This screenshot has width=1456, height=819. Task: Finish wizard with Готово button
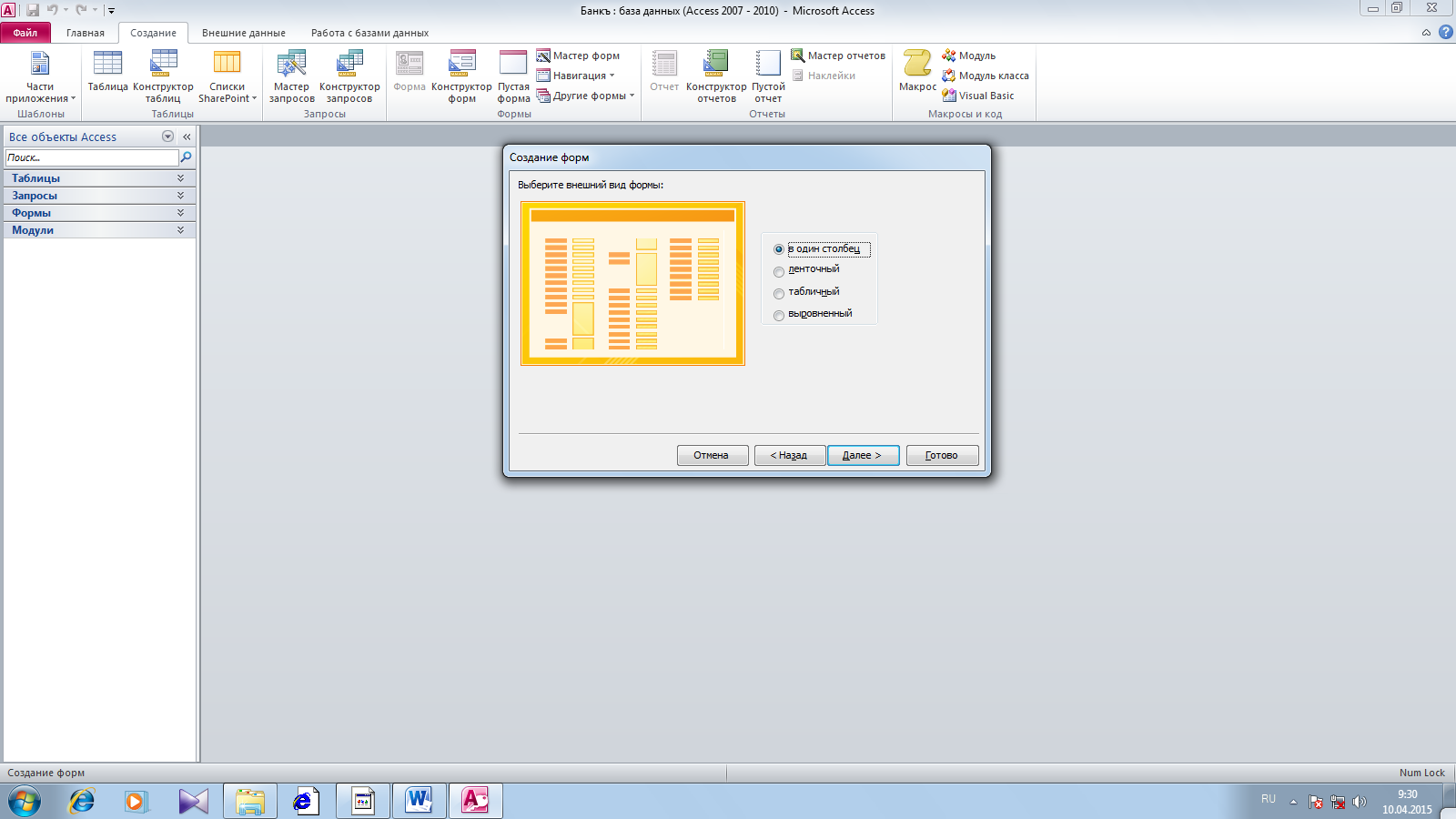click(943, 455)
